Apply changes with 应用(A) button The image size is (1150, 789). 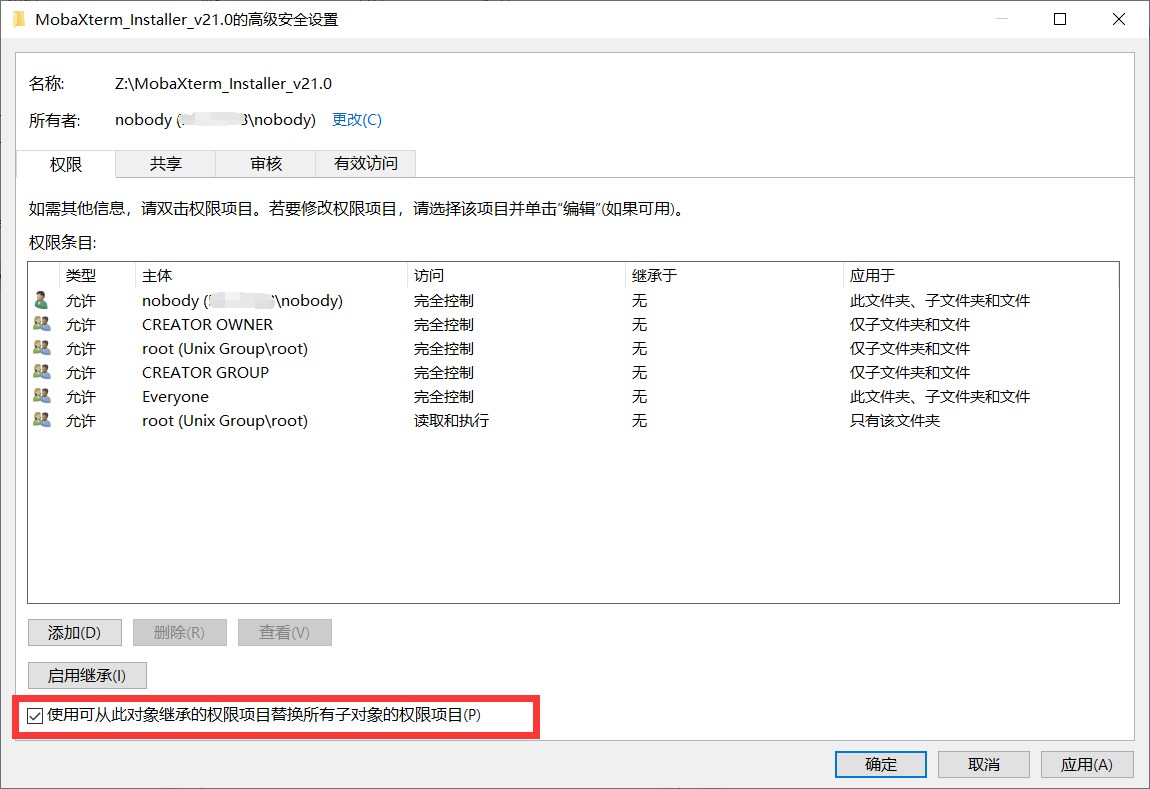pyautogui.click(x=1087, y=764)
